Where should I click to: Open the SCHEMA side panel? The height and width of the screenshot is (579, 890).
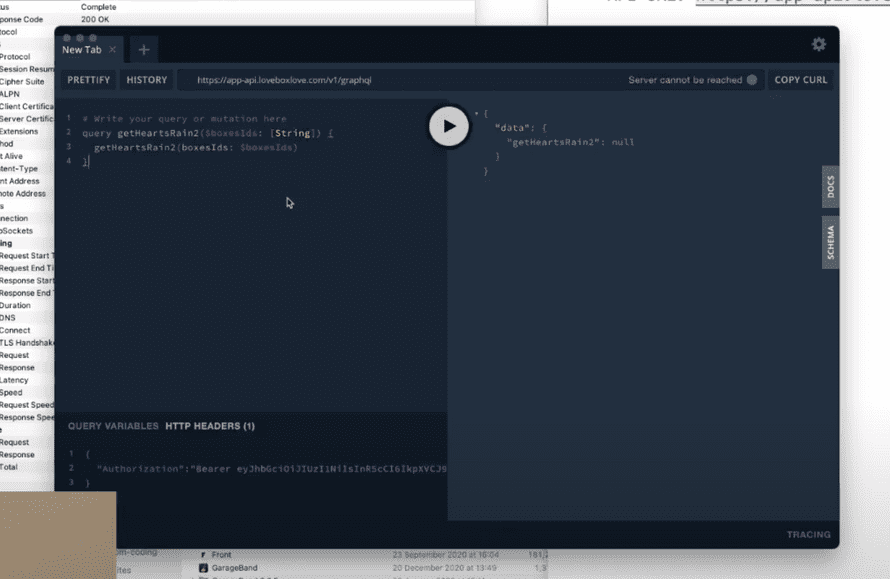pyautogui.click(x=830, y=242)
